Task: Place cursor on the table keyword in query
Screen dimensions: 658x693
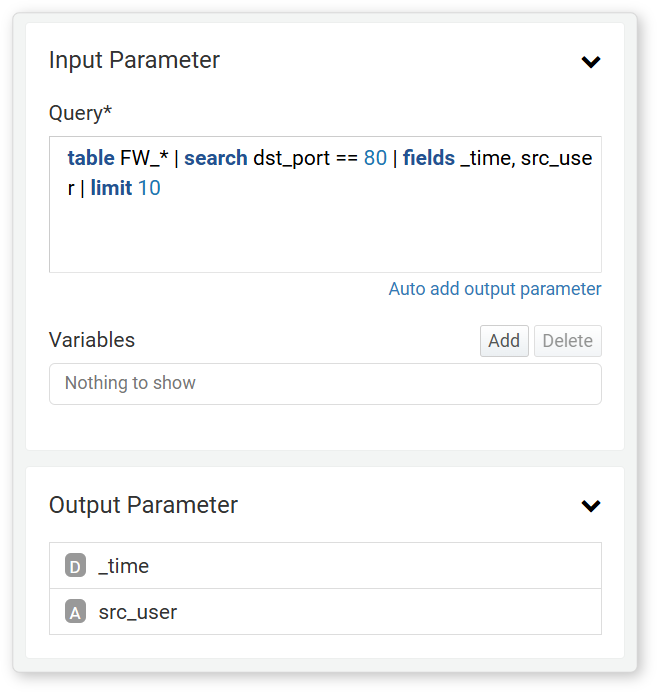Action: (91, 158)
